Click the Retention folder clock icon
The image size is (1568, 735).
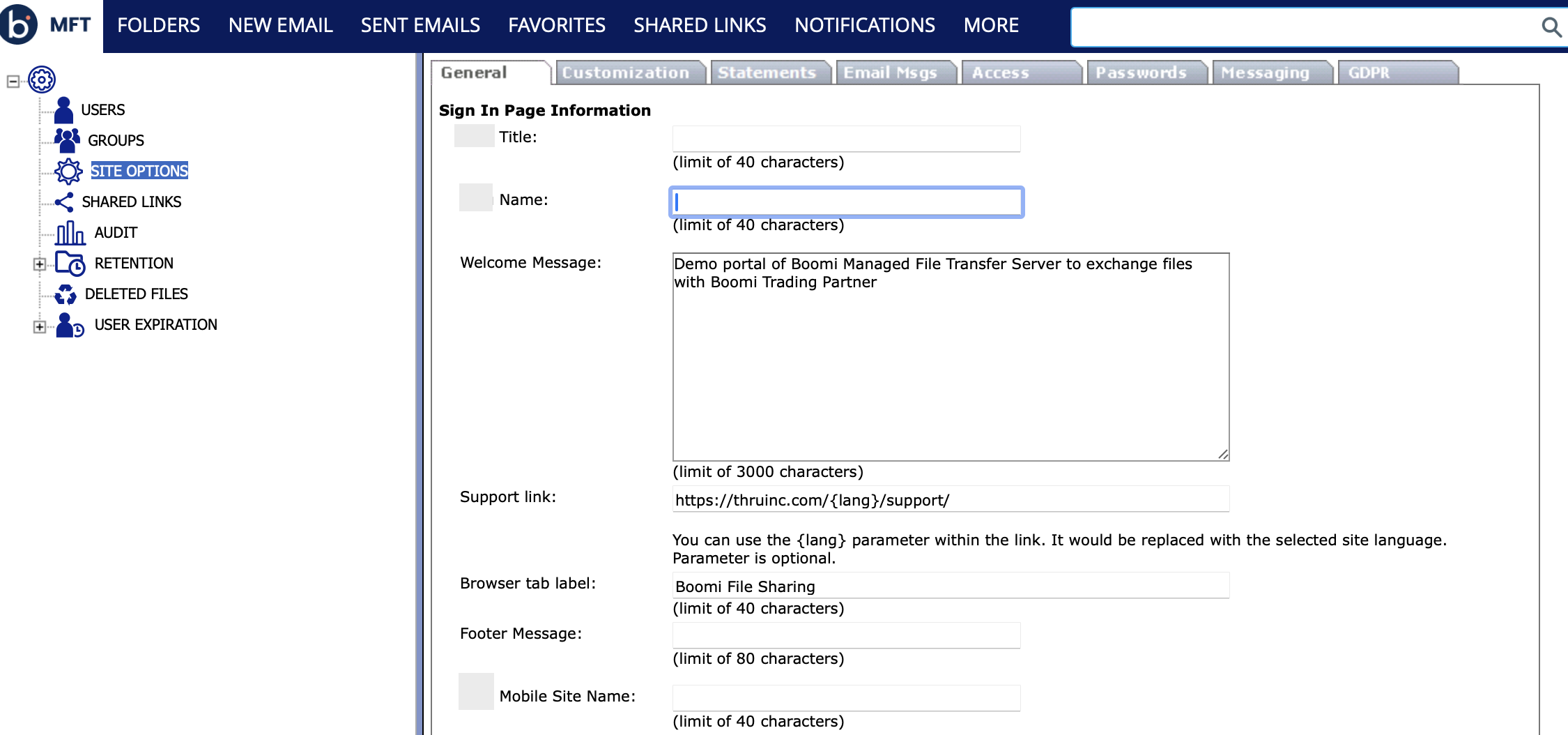[70, 264]
